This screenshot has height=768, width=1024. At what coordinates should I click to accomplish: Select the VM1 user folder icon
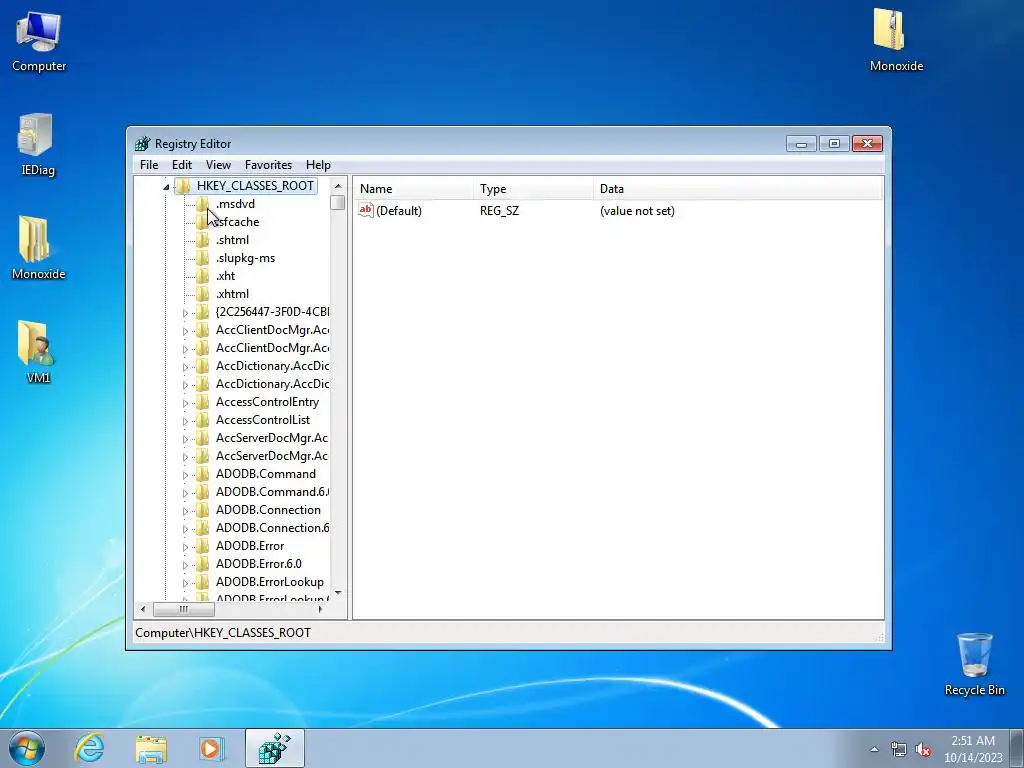(x=37, y=351)
